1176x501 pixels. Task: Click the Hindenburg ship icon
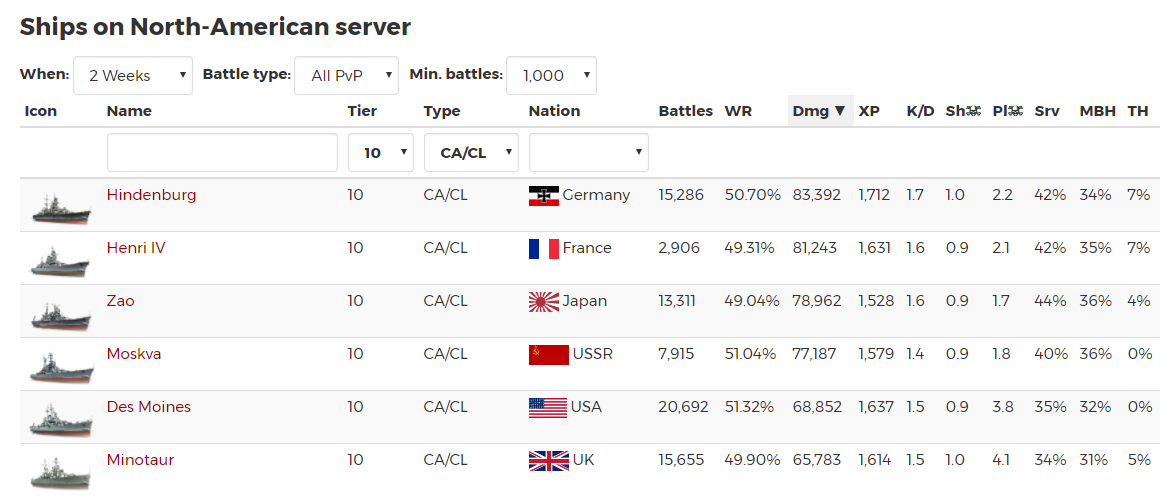tap(62, 207)
